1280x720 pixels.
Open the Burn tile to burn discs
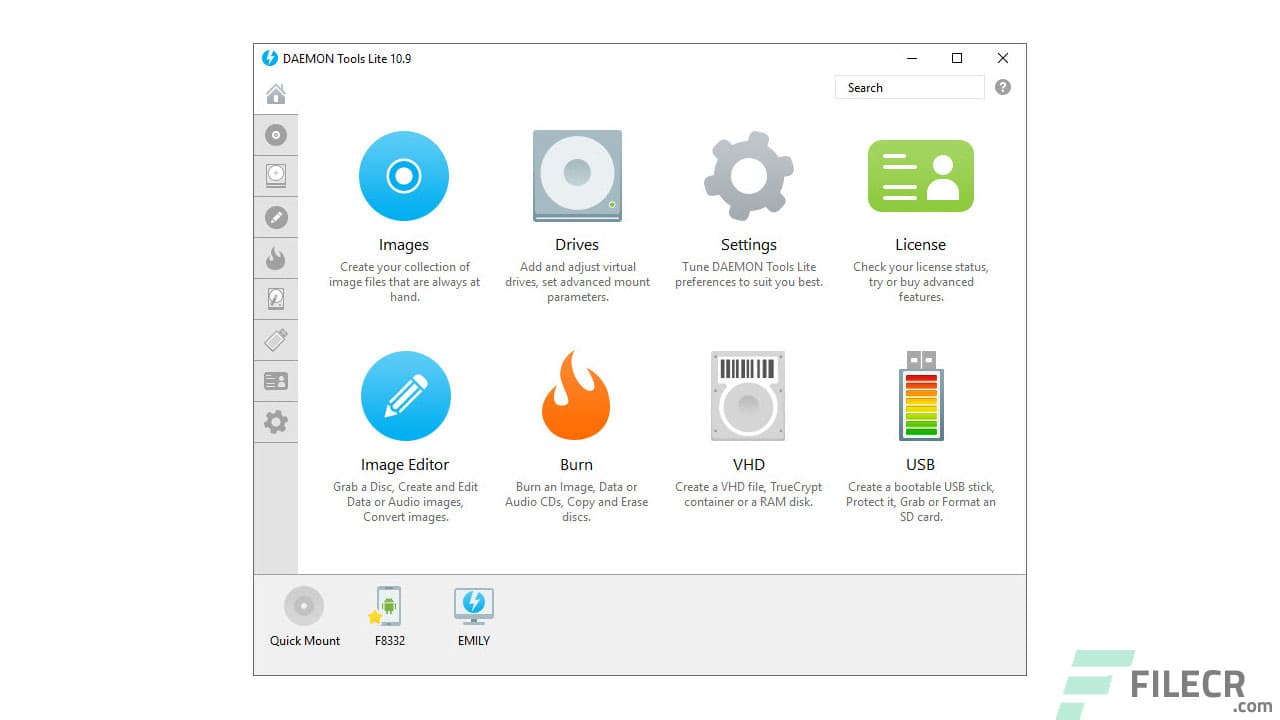576,395
